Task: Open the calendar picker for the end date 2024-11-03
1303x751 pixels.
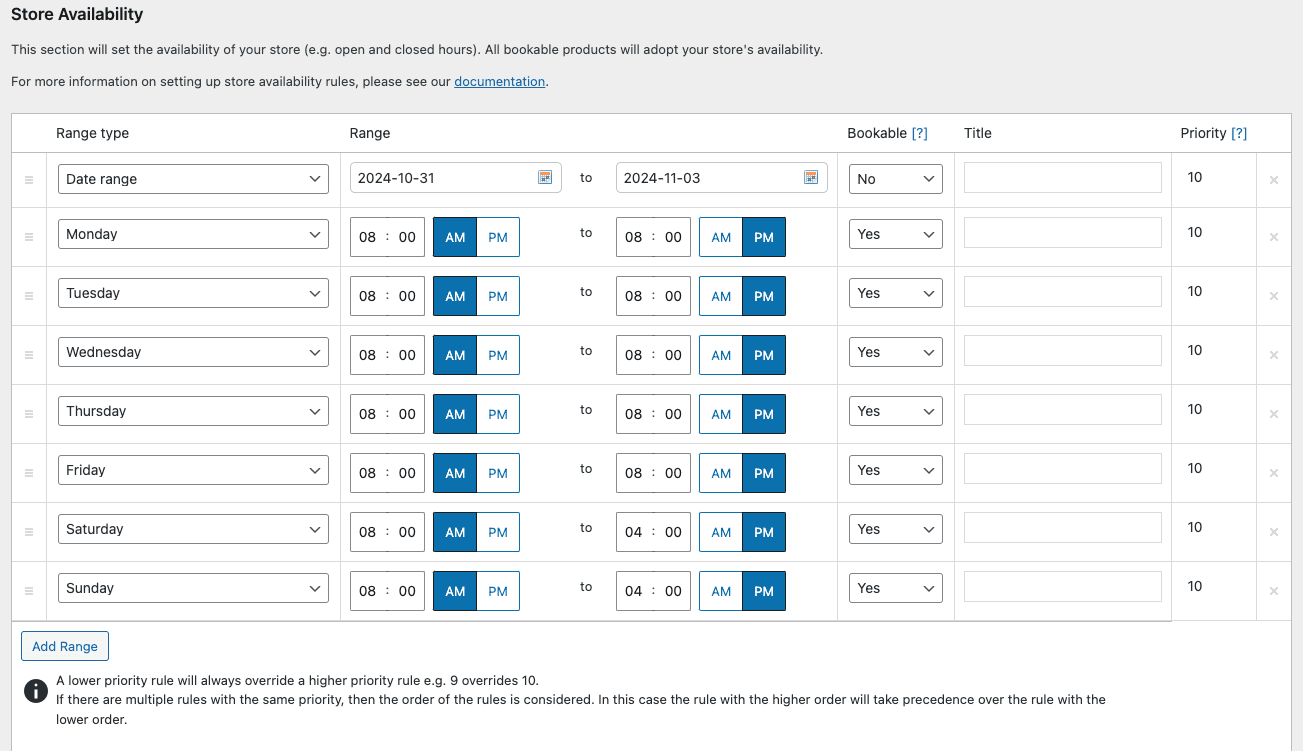Action: 811,177
